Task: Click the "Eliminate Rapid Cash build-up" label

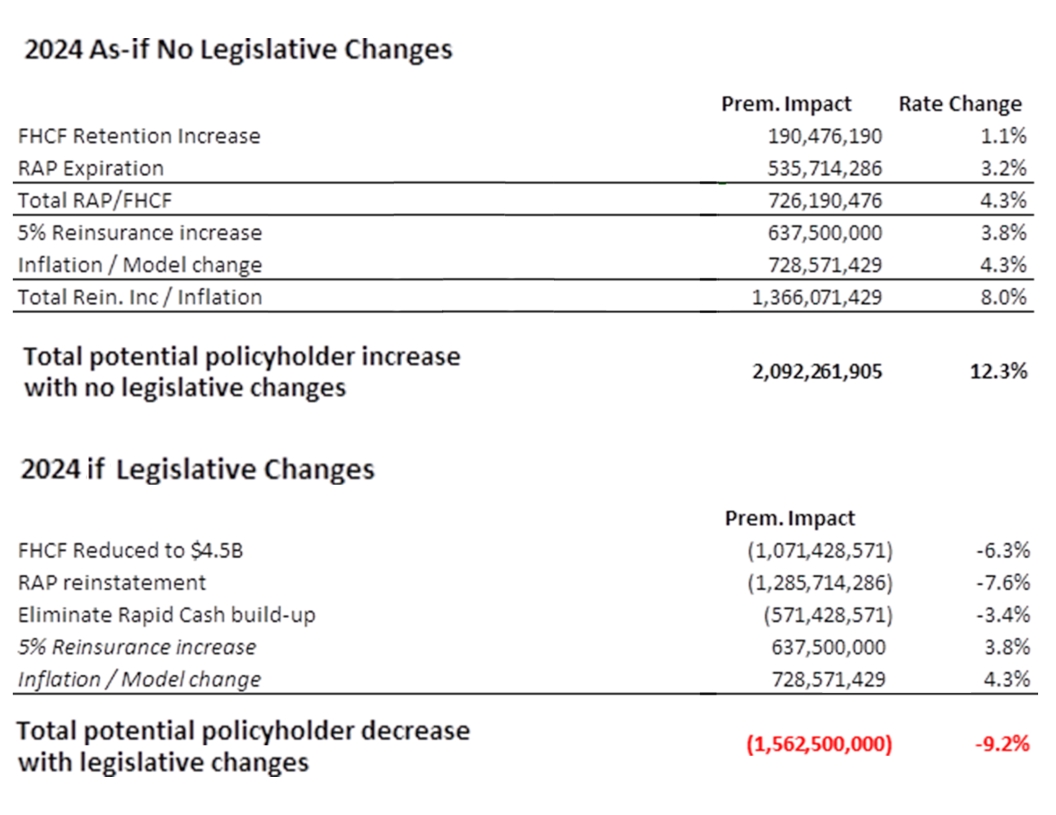Action: pos(166,614)
